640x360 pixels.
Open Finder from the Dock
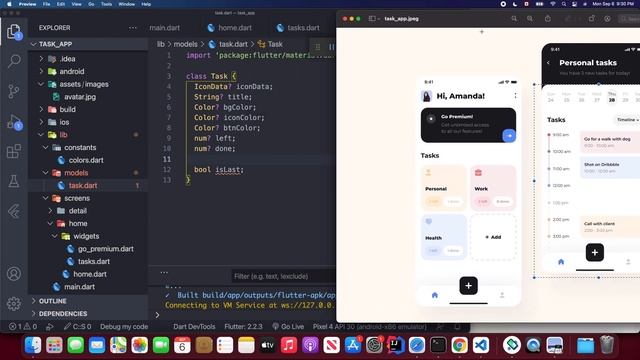(33, 345)
